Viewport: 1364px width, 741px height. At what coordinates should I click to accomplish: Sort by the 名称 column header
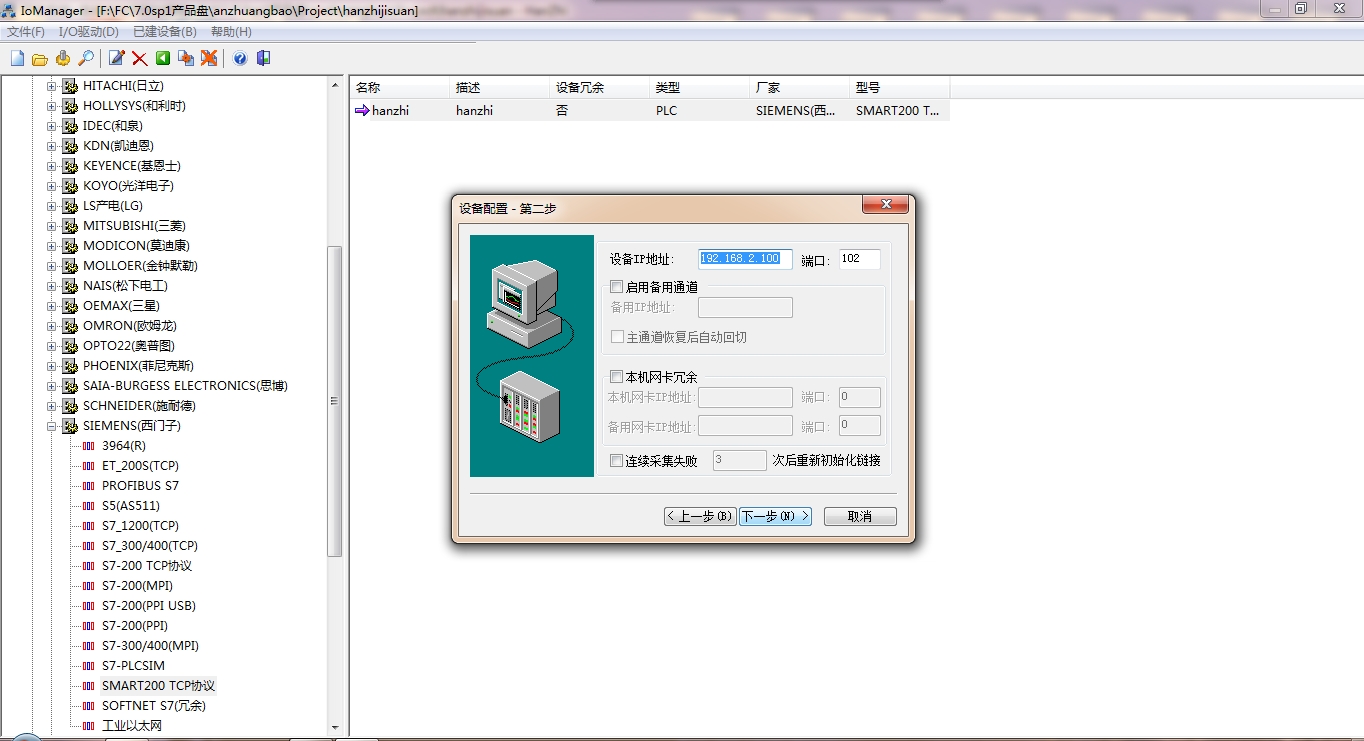[399, 88]
